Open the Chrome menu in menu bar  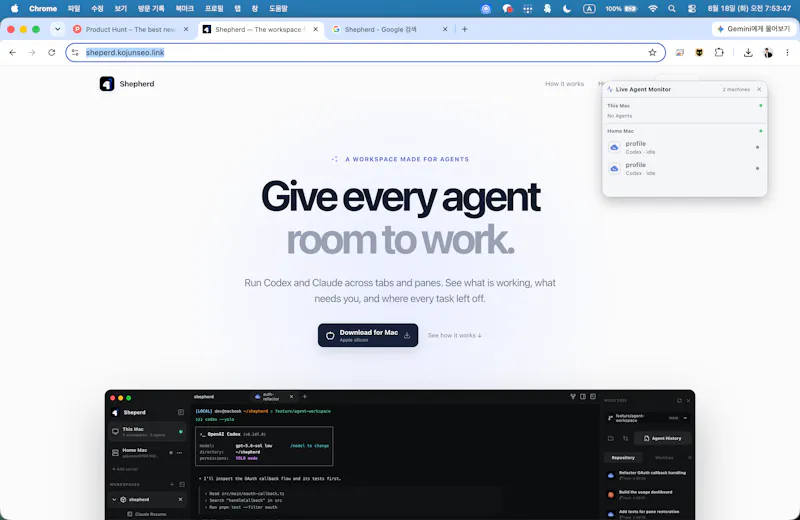coord(43,9)
